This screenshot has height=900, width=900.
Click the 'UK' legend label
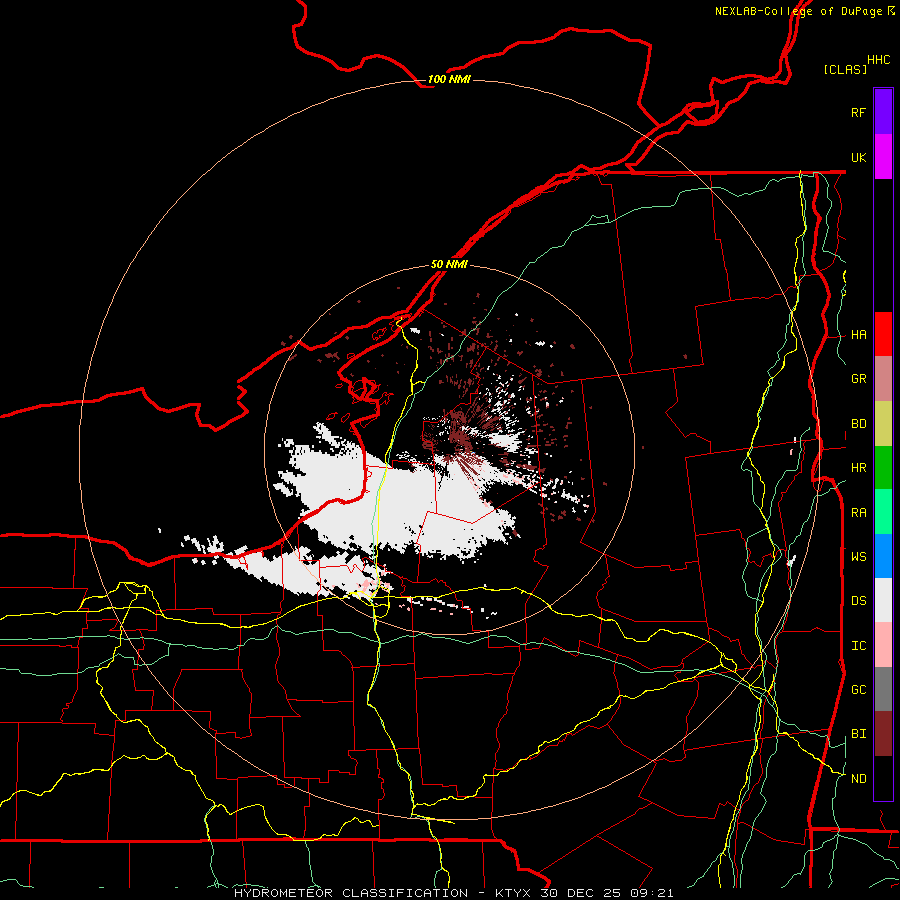(x=858, y=157)
